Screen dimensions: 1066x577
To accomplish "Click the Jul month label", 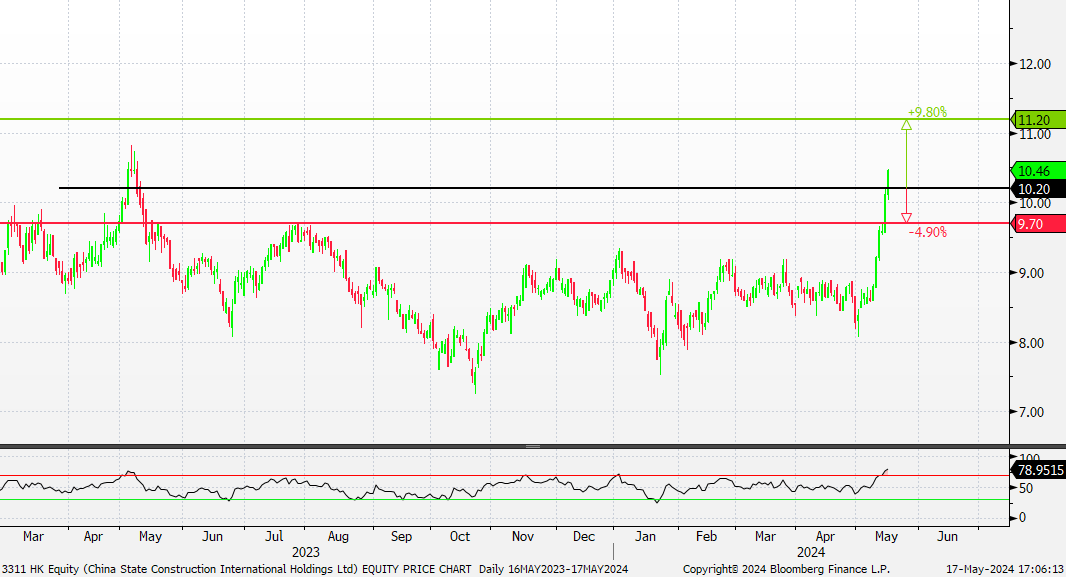I will [x=274, y=536].
